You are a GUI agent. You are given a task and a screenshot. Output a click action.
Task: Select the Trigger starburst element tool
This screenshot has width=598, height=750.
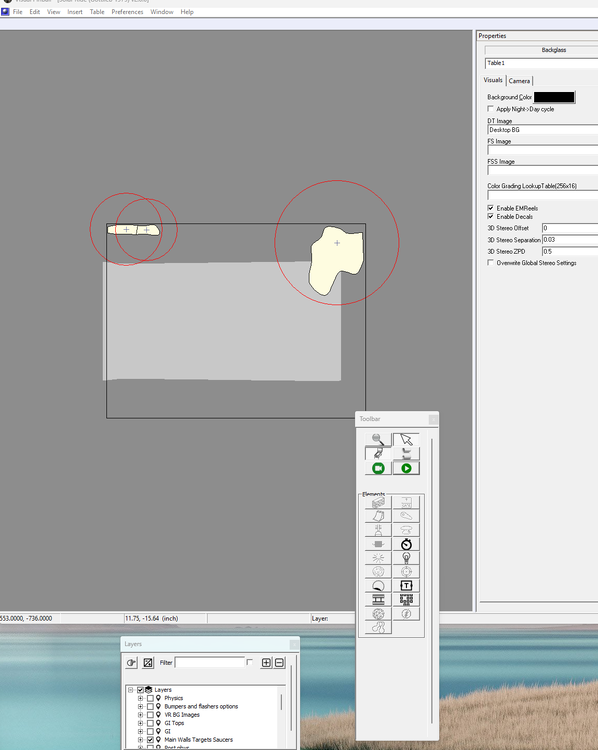coord(378,558)
